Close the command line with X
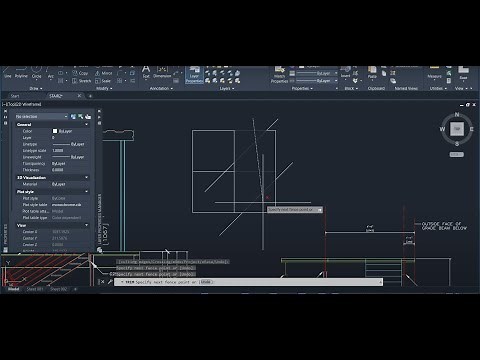The width and height of the screenshot is (480, 360). point(103,282)
